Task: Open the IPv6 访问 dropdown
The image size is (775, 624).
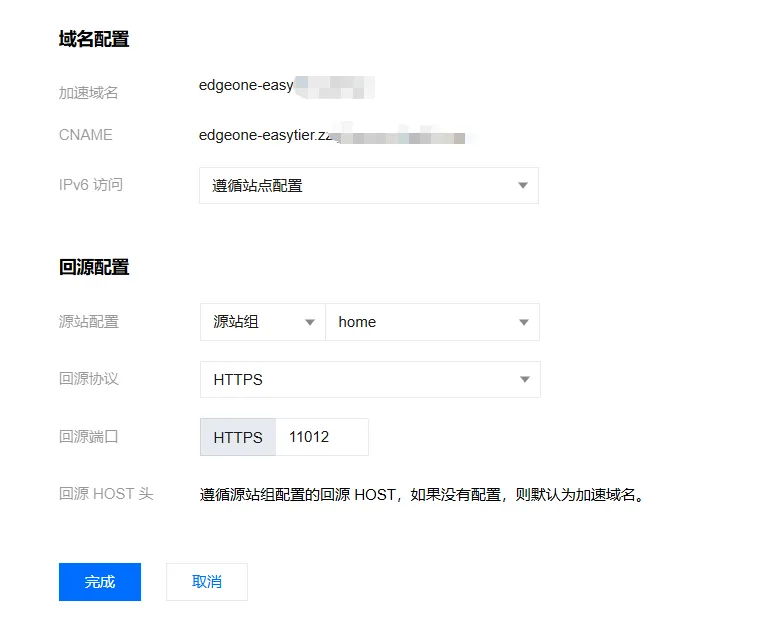Action: [x=368, y=186]
